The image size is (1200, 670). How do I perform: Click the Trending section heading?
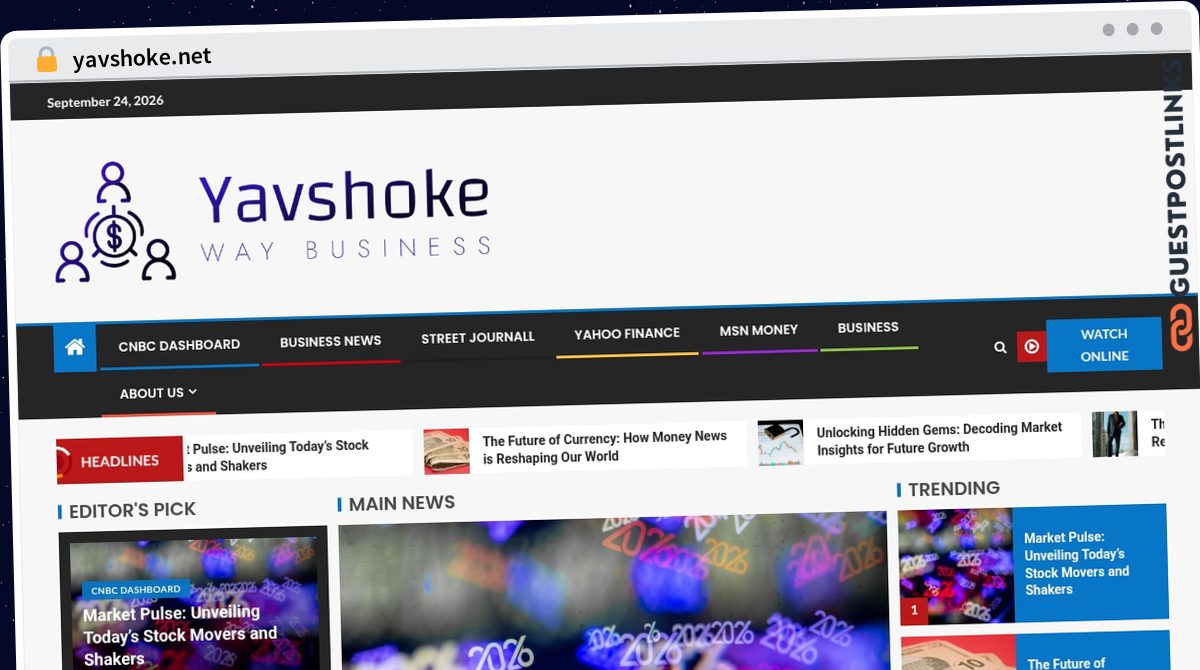point(954,488)
